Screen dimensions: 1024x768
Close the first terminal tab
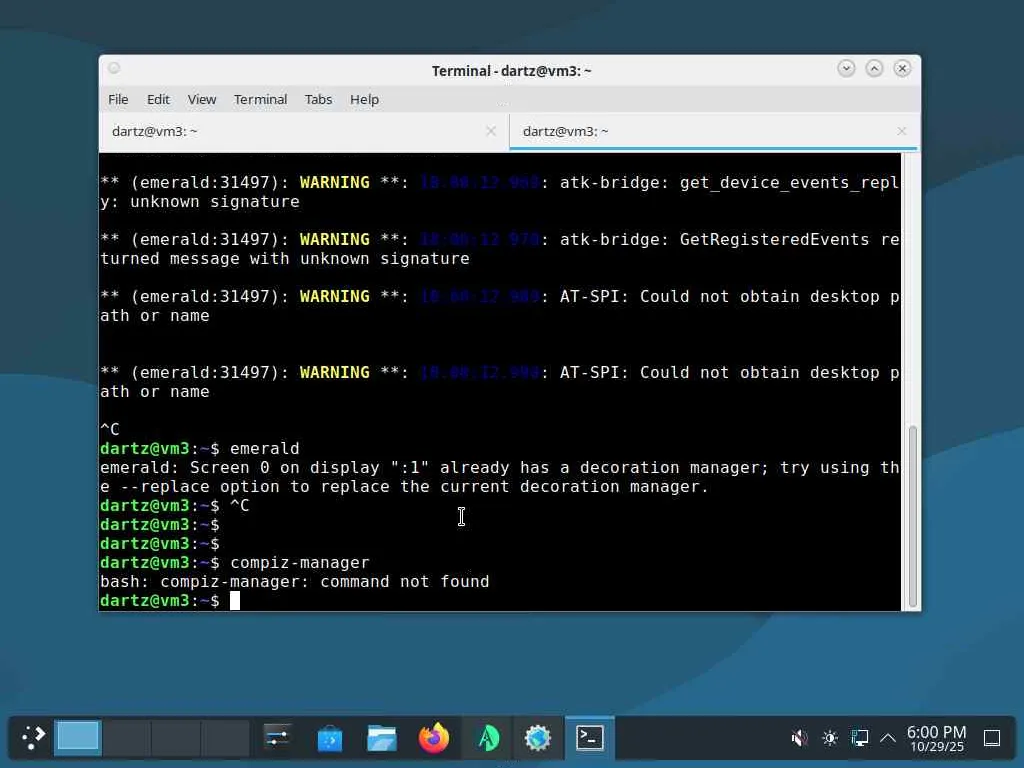pos(491,131)
